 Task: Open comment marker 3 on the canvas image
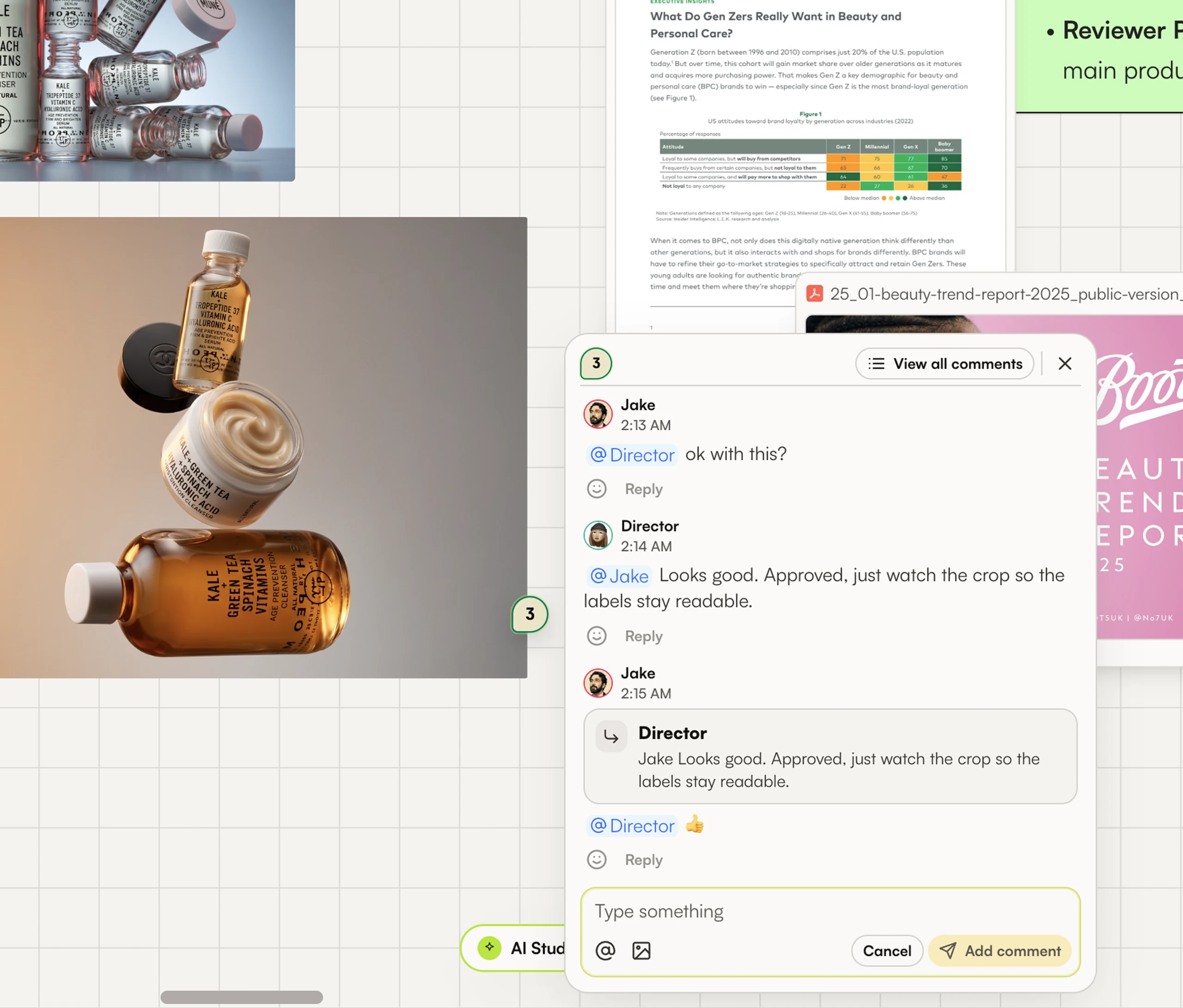530,614
